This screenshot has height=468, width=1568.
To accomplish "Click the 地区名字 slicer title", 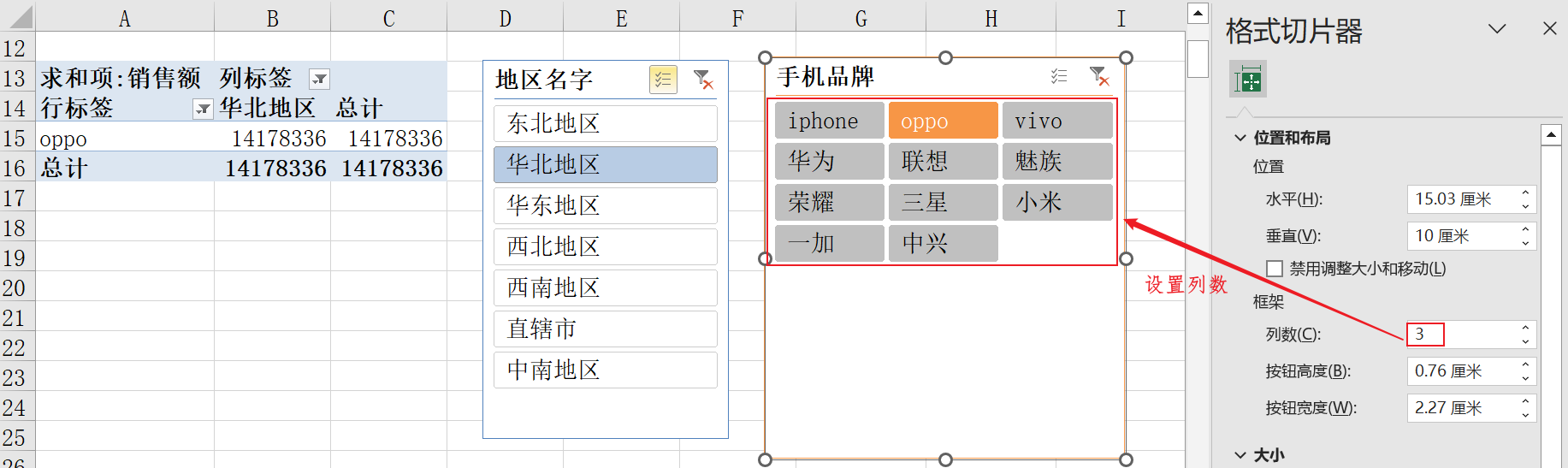I will 544,80.
